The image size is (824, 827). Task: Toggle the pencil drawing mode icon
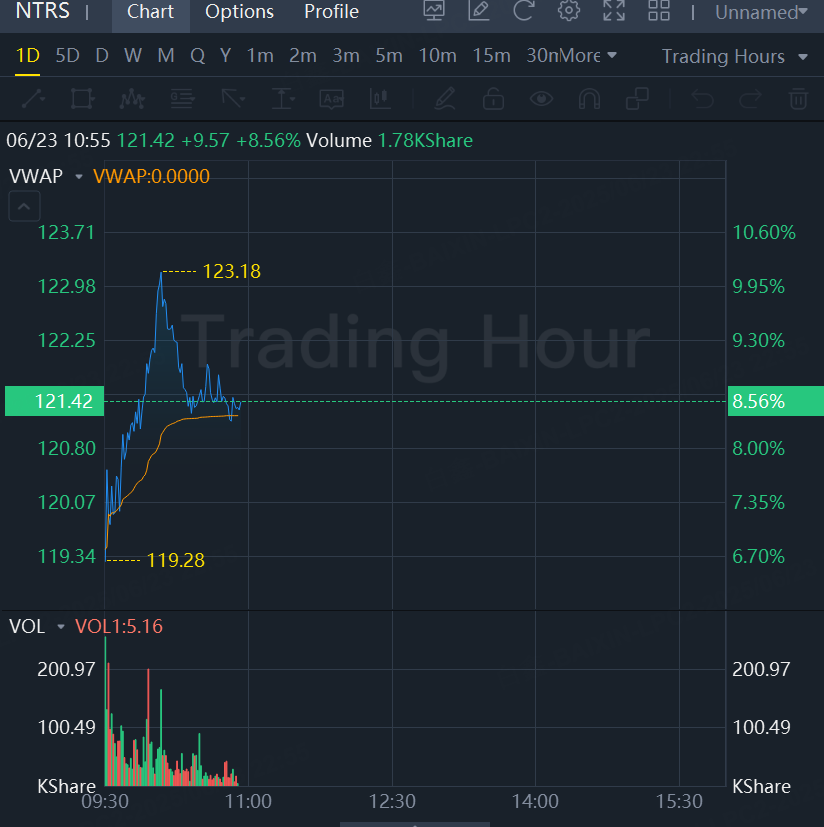(445, 99)
